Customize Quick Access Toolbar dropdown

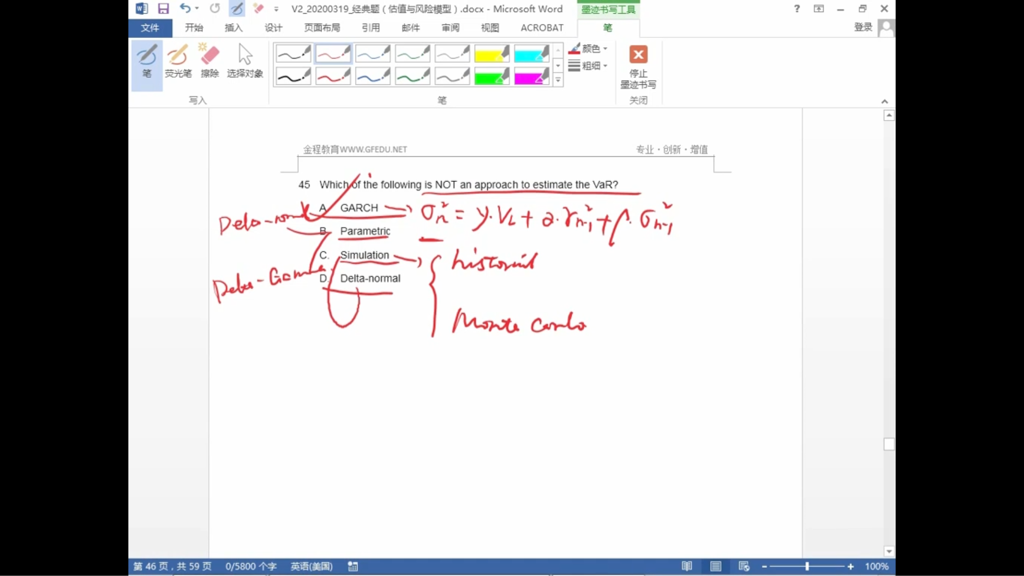[x=276, y=9]
